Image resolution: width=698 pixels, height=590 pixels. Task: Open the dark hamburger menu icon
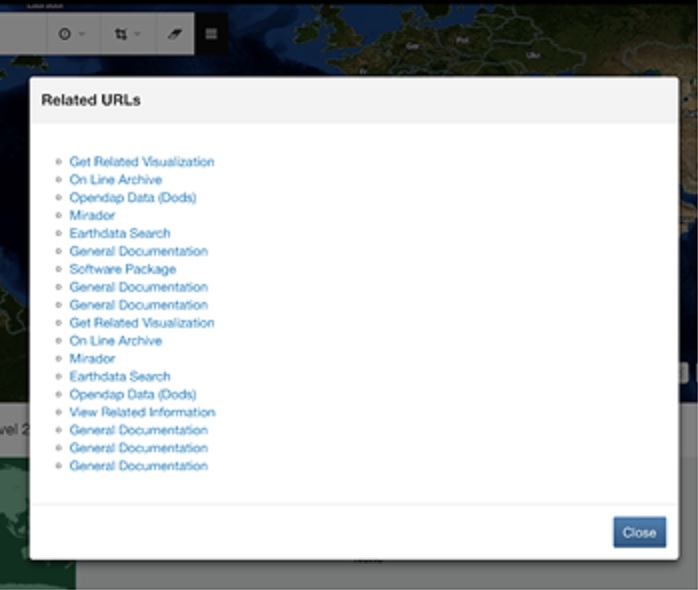tap(211, 34)
